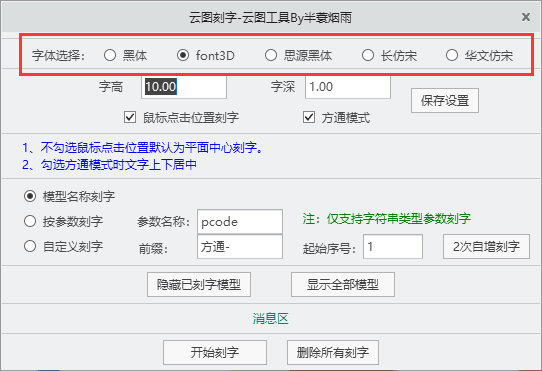The height and width of the screenshot is (371, 542).
Task: Click the blue hint 勾选方通模式时文字上下居中
Action: (x=109, y=165)
